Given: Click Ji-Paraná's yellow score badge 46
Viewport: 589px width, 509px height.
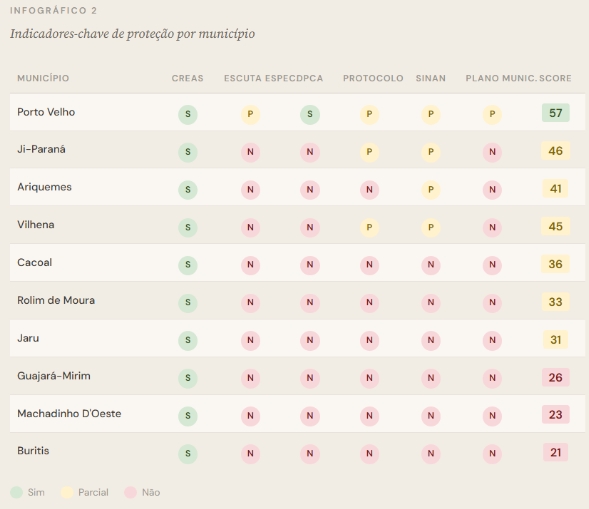Looking at the screenshot, I should pyautogui.click(x=556, y=151).
